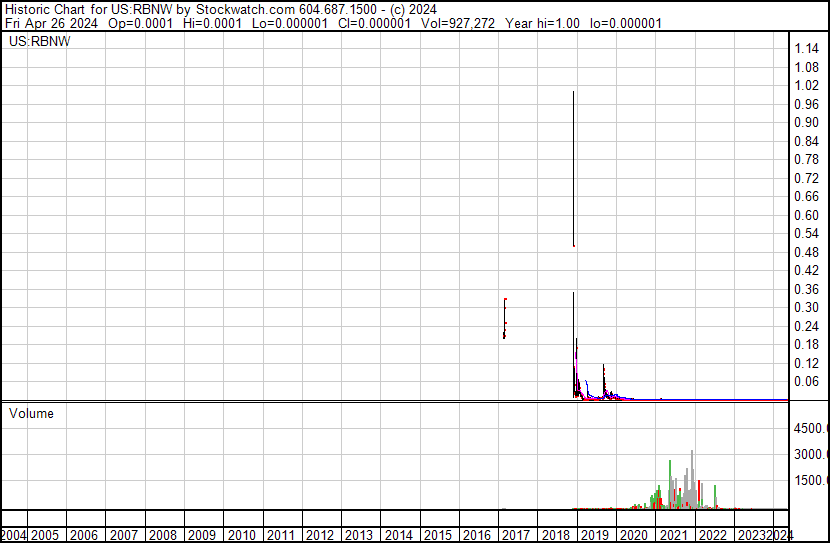
Task: Click the tall 1.00 price spike bar
Action: coord(573,168)
